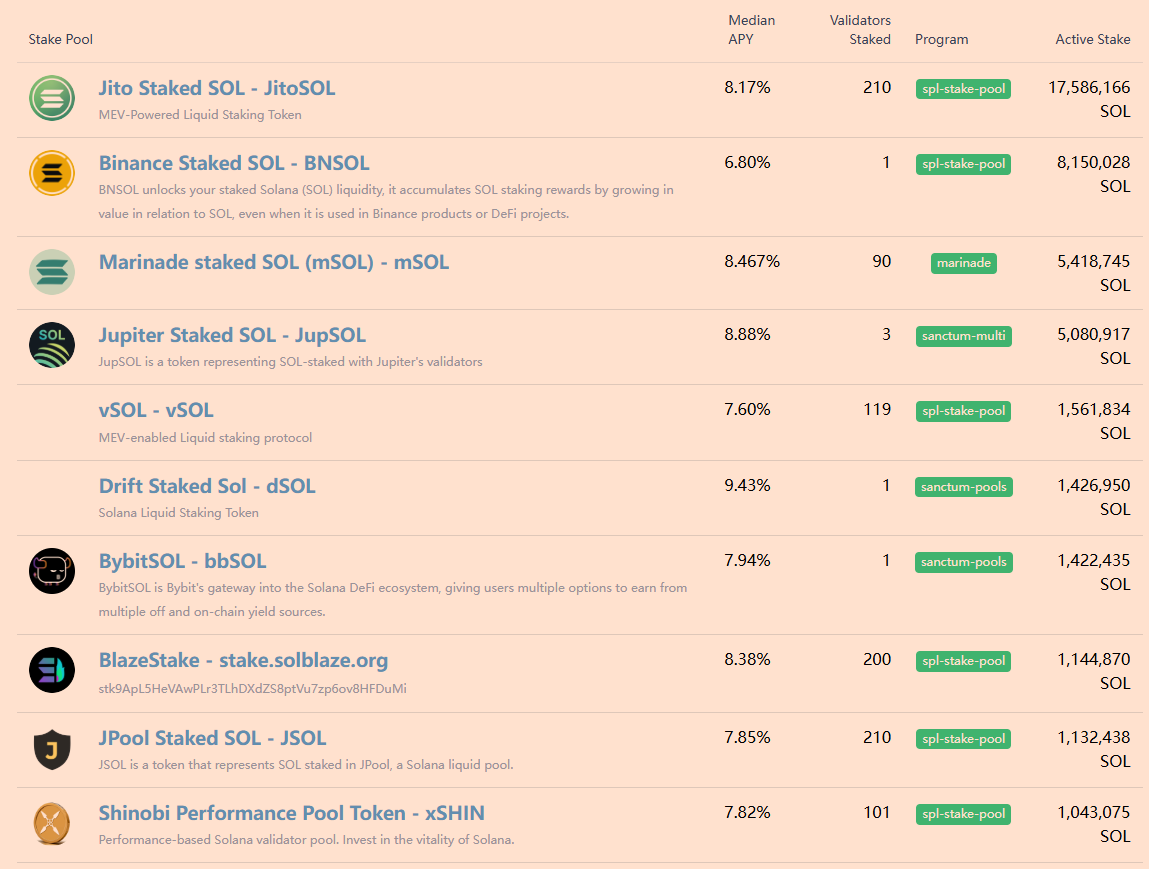Select the 1,132,438 SOL active stake
This screenshot has width=1149, height=869.
1093,750
